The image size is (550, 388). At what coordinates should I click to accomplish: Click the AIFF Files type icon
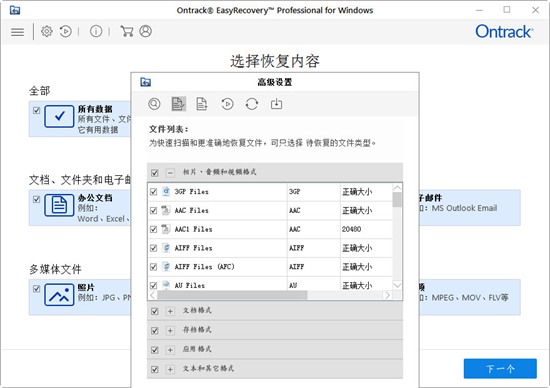point(166,248)
